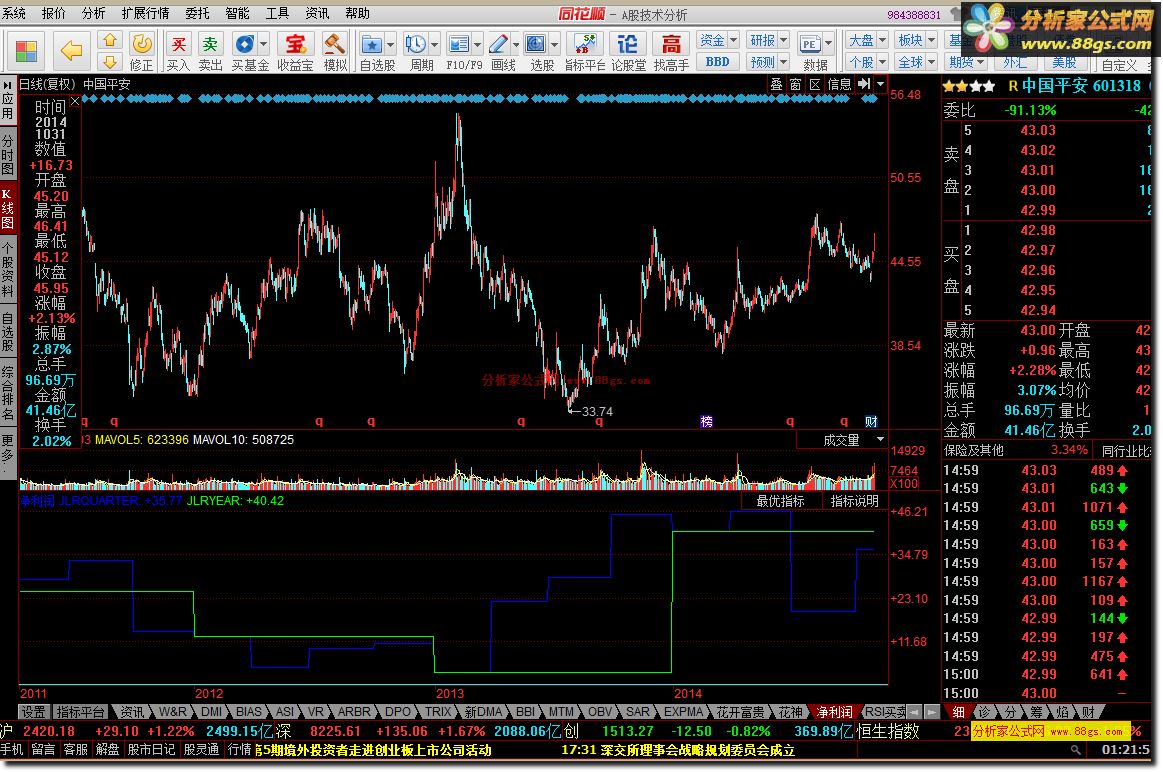Open the 扩展行情 menu
Viewport: 1163px width, 772px height.
(145, 13)
